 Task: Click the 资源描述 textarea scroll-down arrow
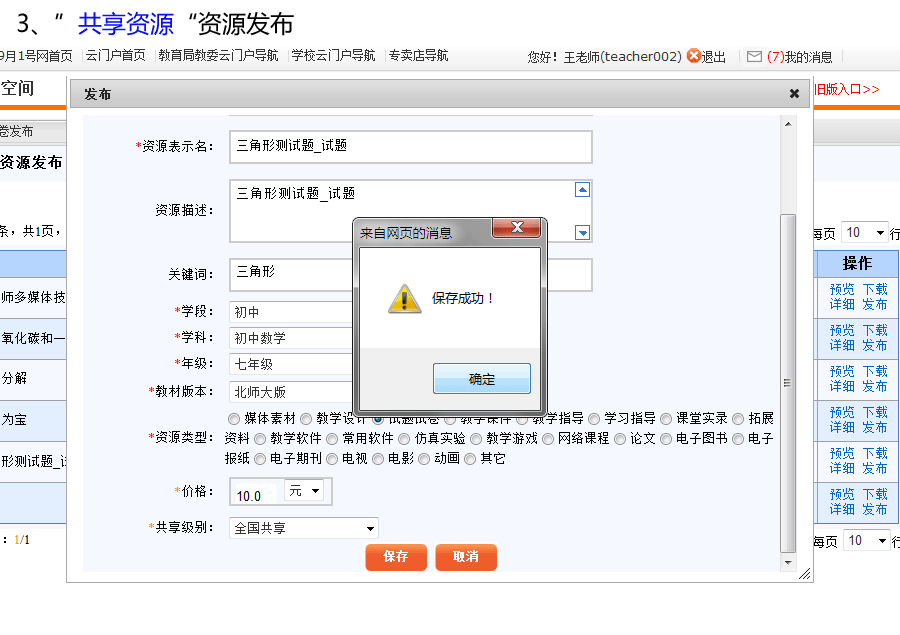(583, 233)
